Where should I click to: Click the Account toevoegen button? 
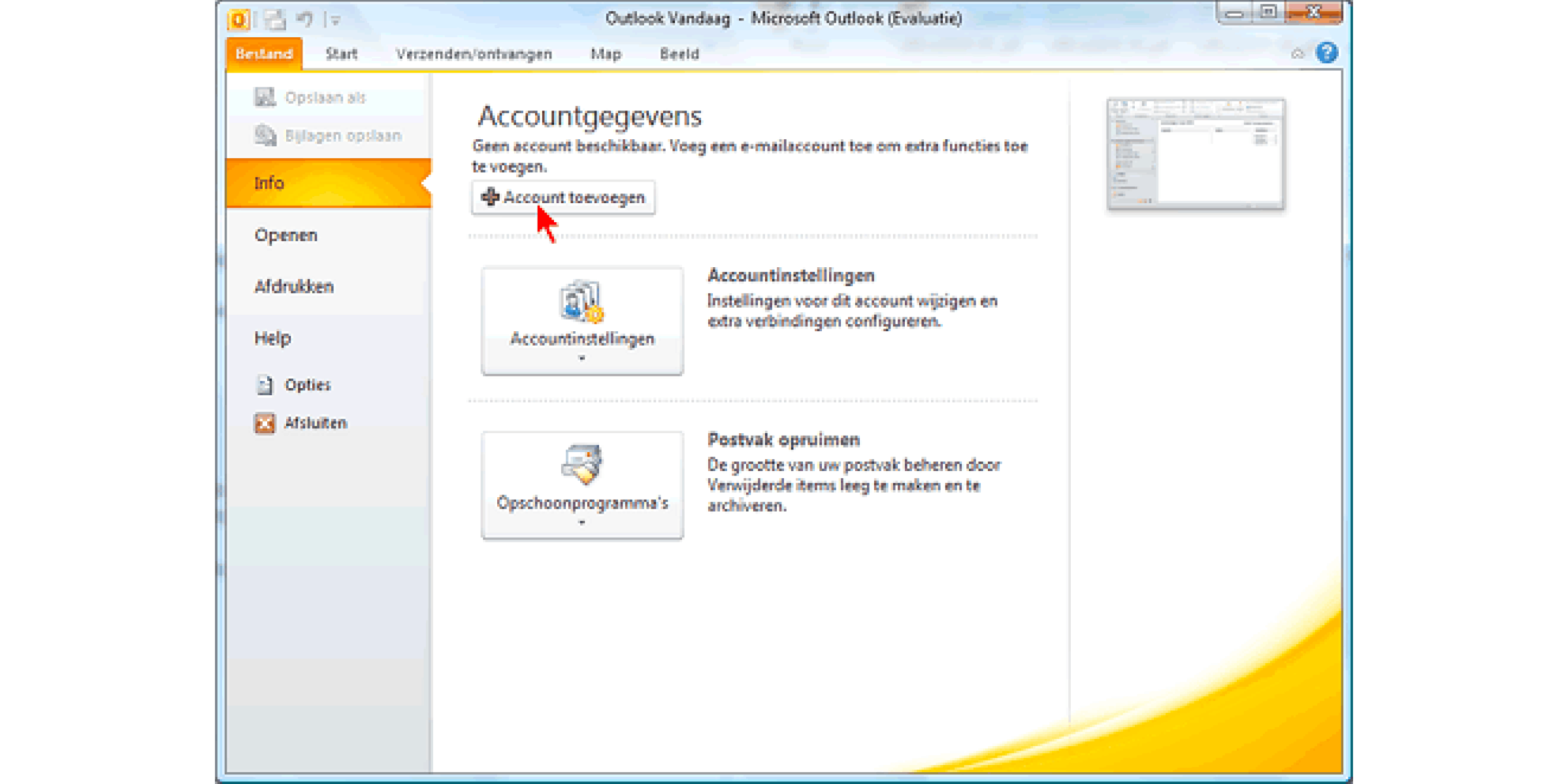point(563,197)
